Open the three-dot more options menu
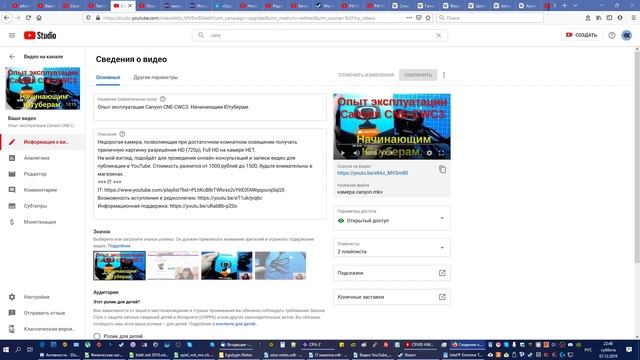640x360 pixels. [x=444, y=75]
